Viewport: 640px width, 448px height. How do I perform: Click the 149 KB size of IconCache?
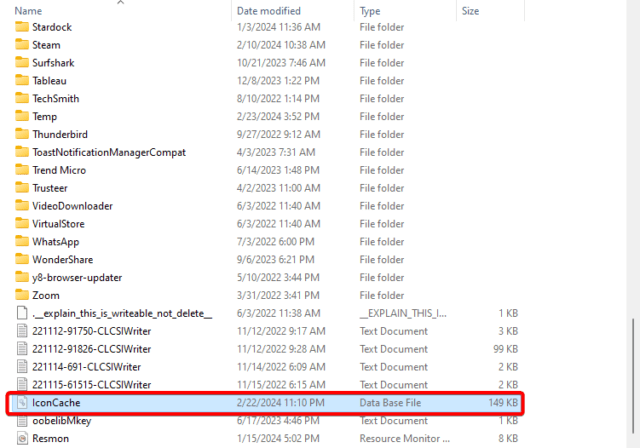[503, 403]
